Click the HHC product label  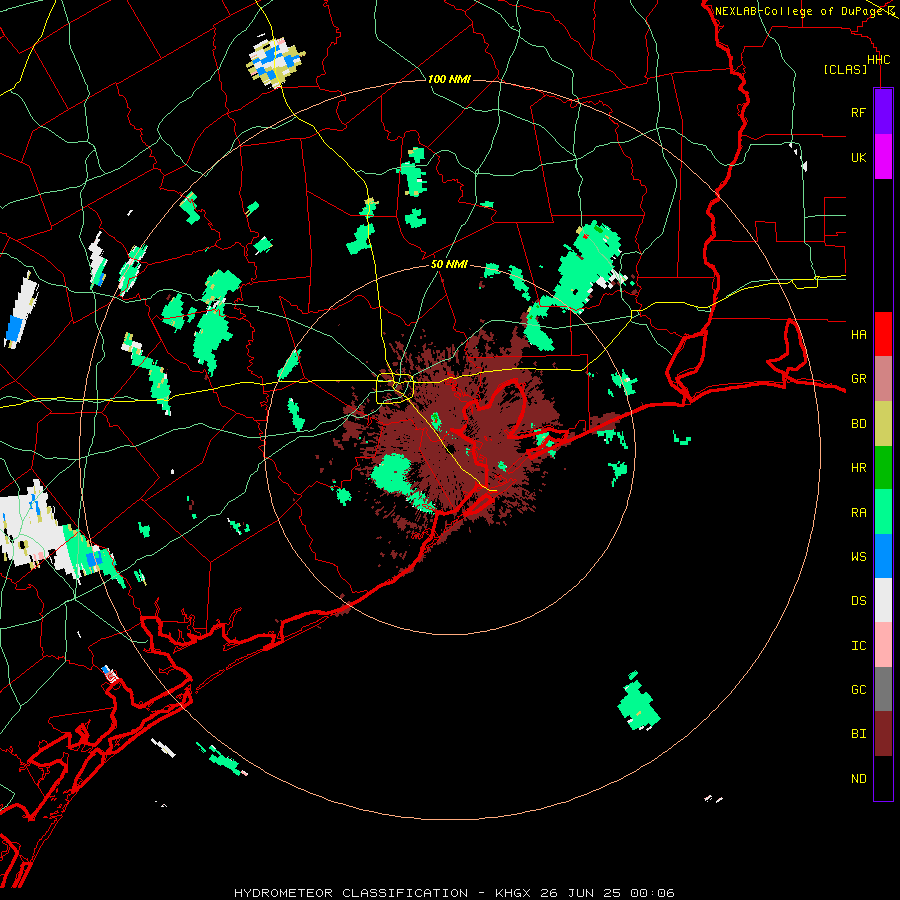pos(878,60)
